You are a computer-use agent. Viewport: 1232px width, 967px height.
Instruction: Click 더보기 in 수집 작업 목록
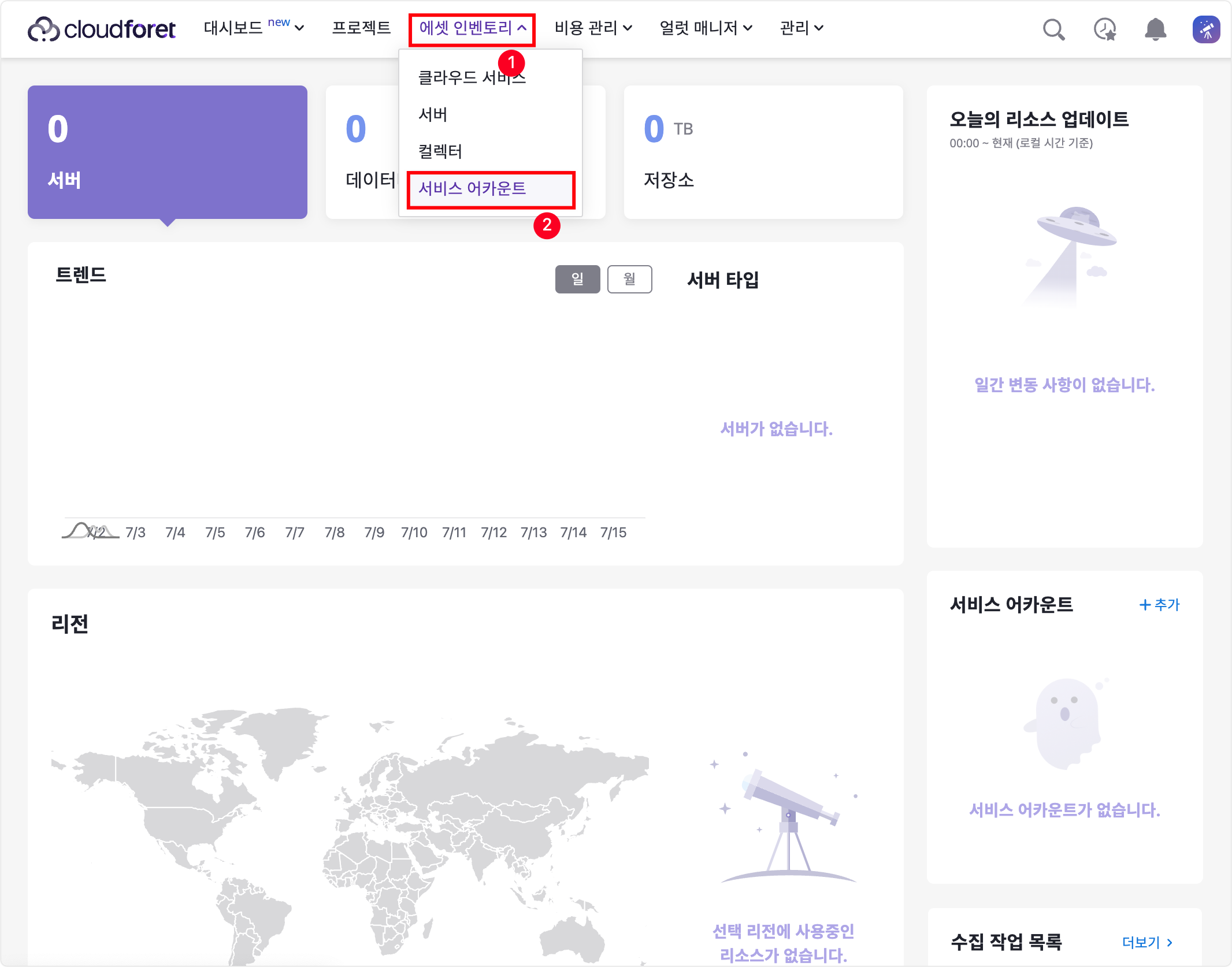pos(1147,943)
